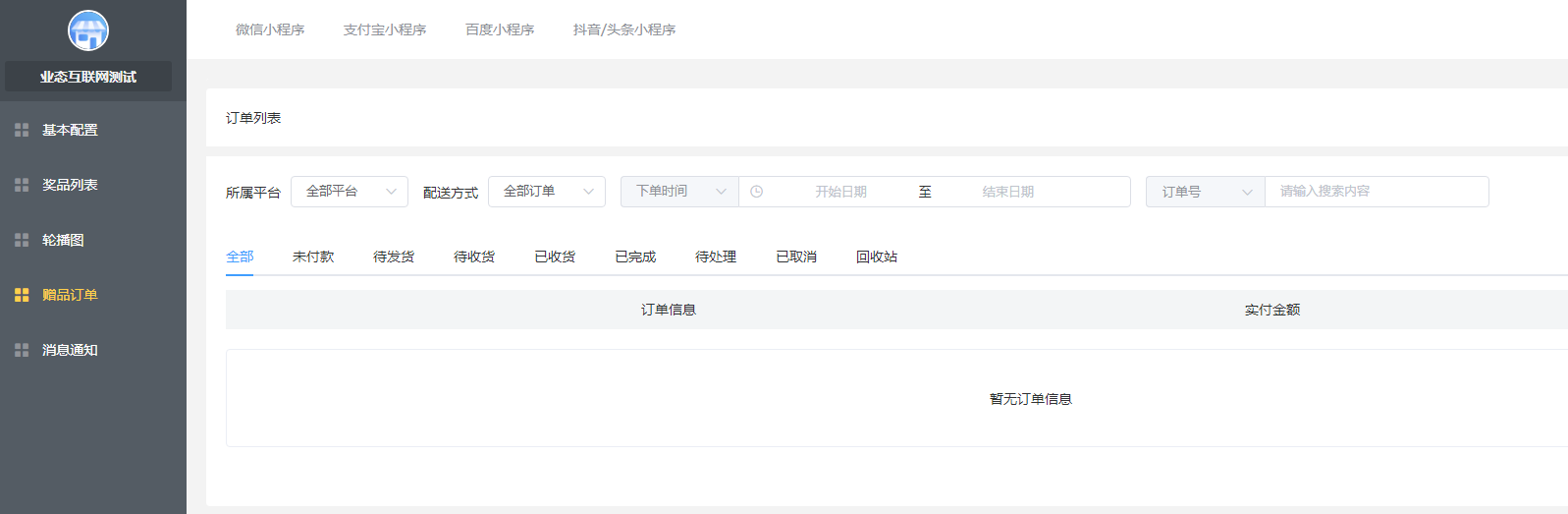
Task: Switch to 百度小程序 tab
Action: point(500,29)
